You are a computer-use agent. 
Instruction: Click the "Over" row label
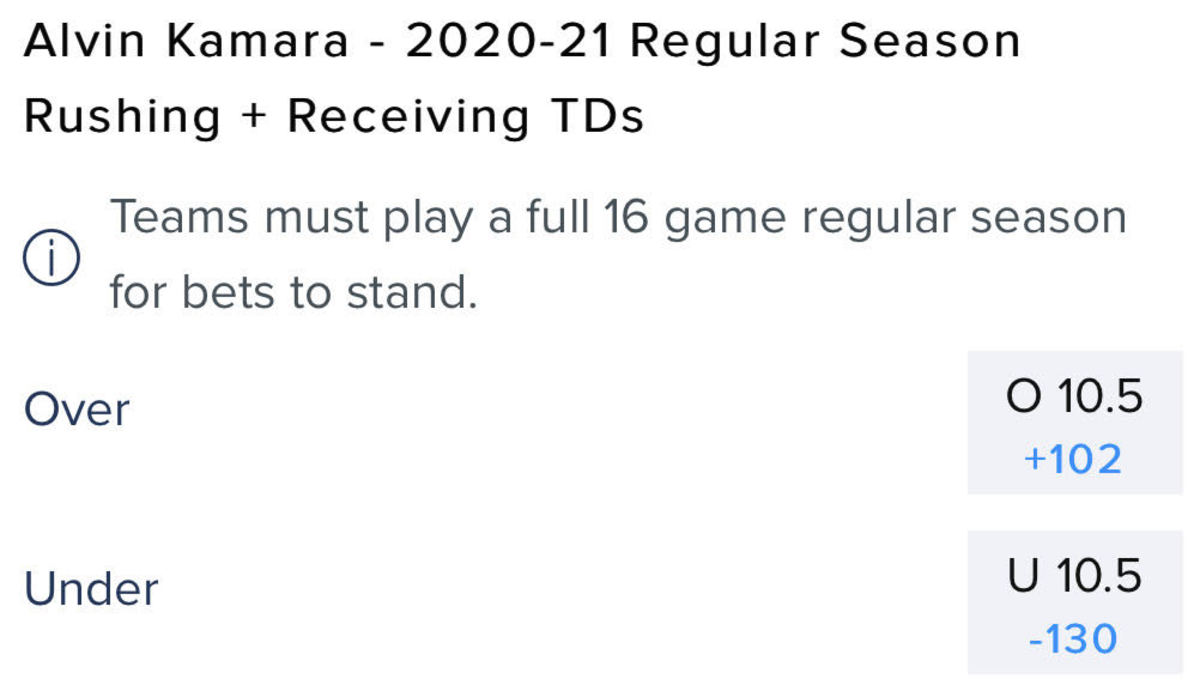77,410
